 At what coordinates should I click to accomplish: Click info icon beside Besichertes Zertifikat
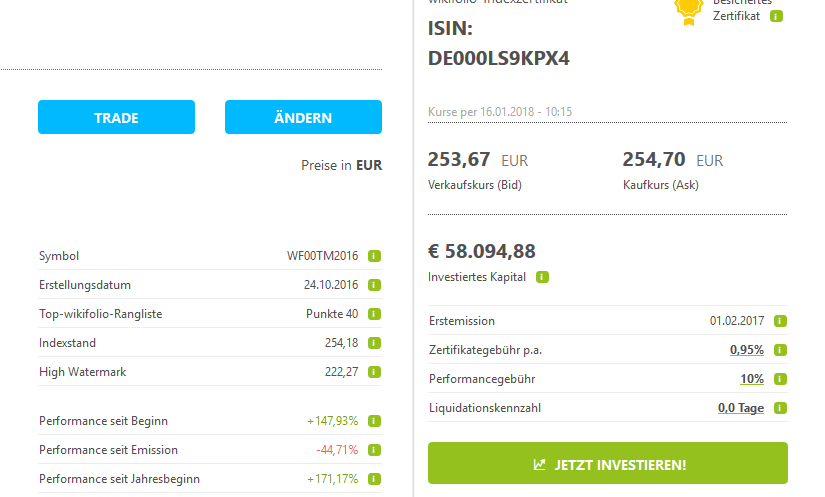click(x=777, y=16)
